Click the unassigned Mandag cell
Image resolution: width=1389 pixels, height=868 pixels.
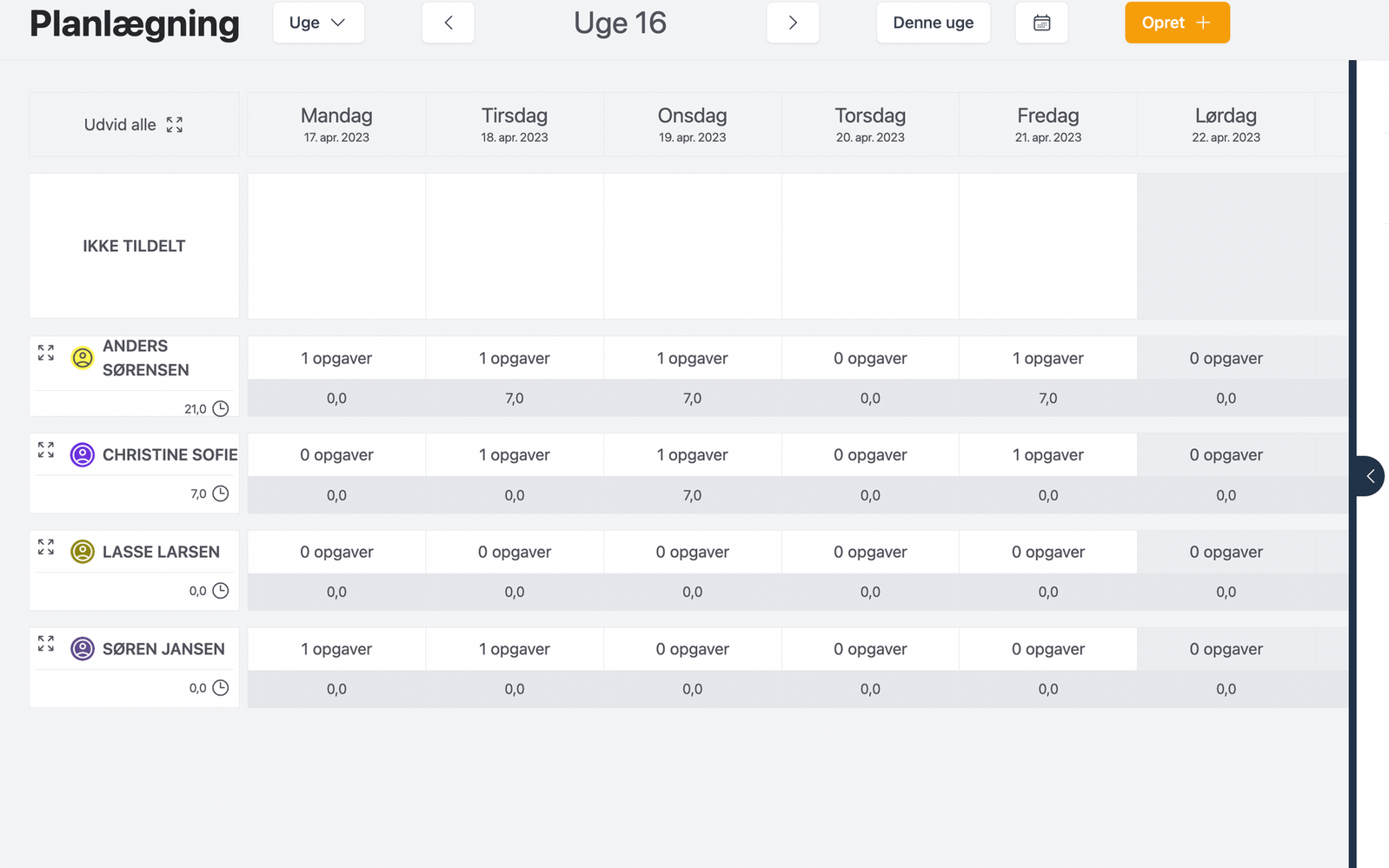pyautogui.click(x=336, y=246)
